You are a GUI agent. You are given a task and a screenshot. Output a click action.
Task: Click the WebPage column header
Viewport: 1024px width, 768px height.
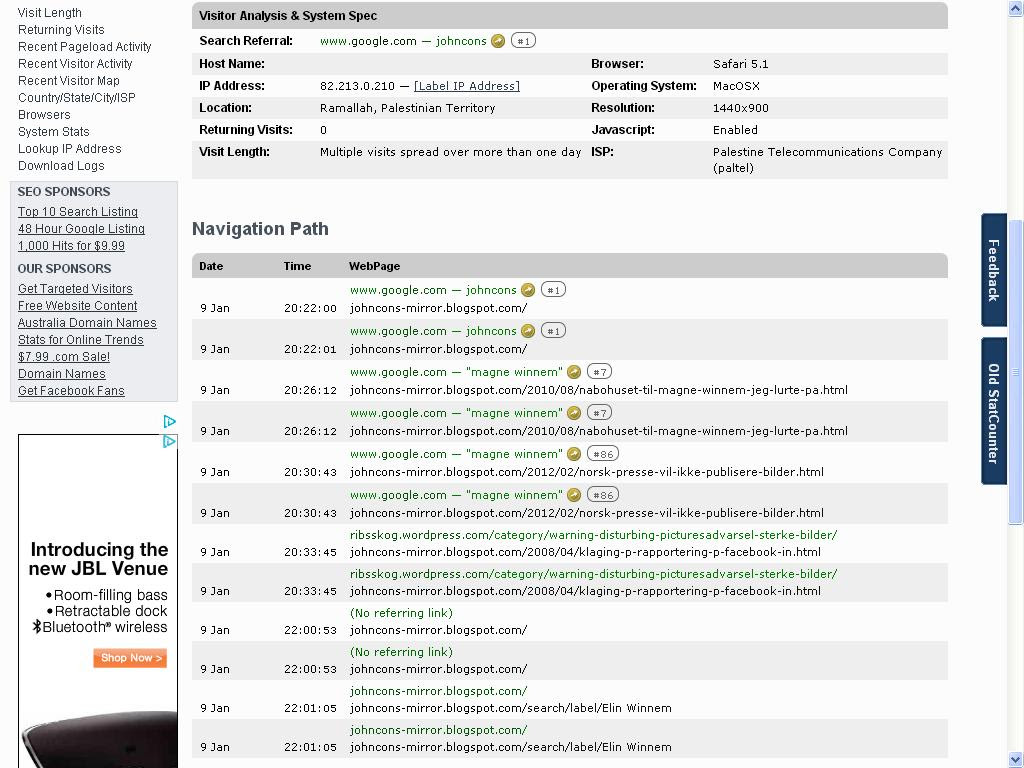point(374,266)
